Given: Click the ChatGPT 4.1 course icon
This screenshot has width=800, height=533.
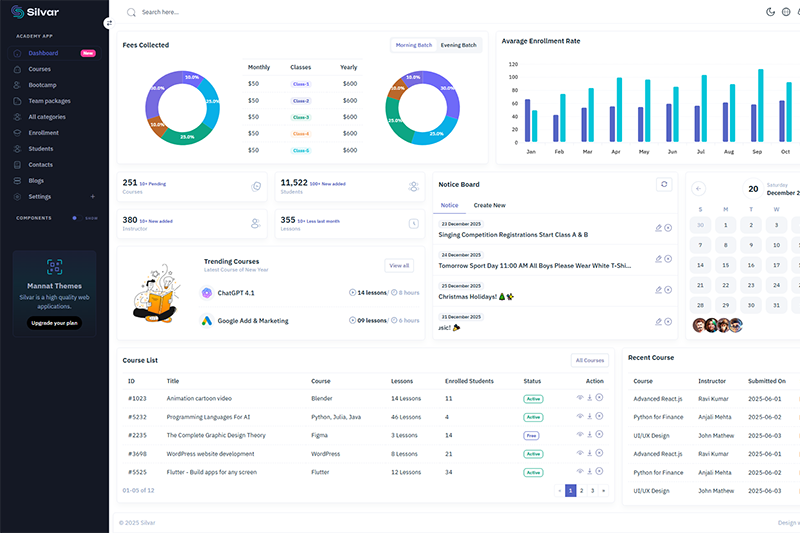Looking at the screenshot, I should [206, 292].
